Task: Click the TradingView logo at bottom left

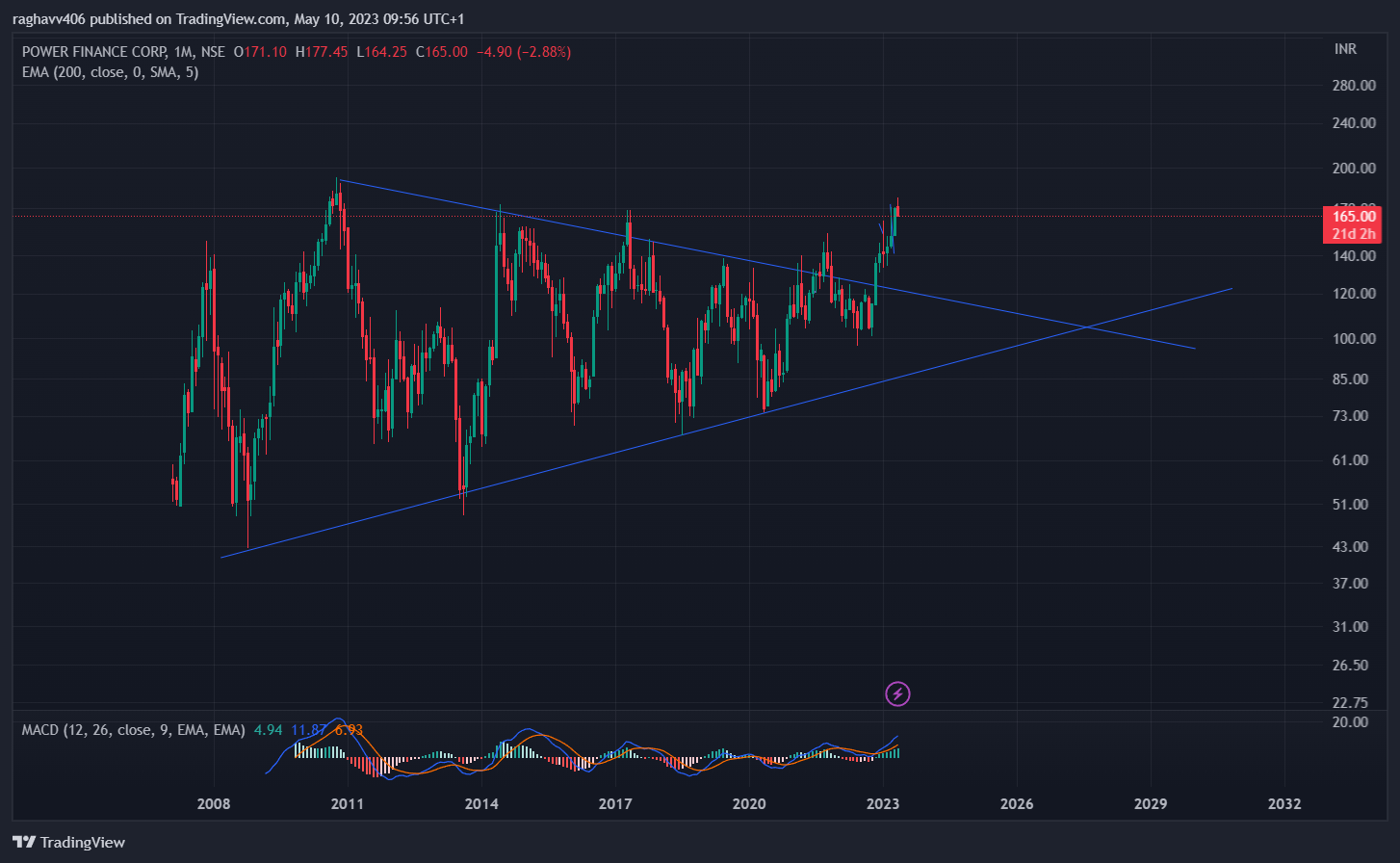Action: tap(68, 842)
